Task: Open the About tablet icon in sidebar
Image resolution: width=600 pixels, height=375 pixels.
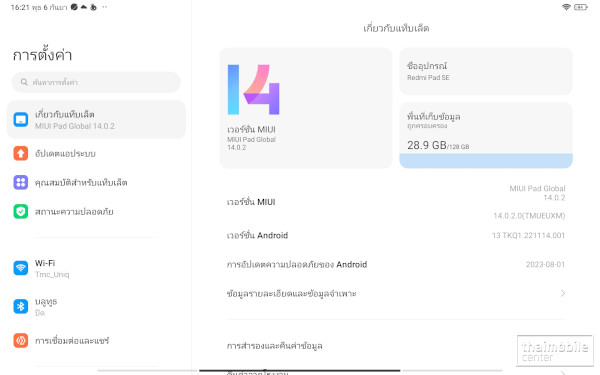Action: click(x=21, y=119)
